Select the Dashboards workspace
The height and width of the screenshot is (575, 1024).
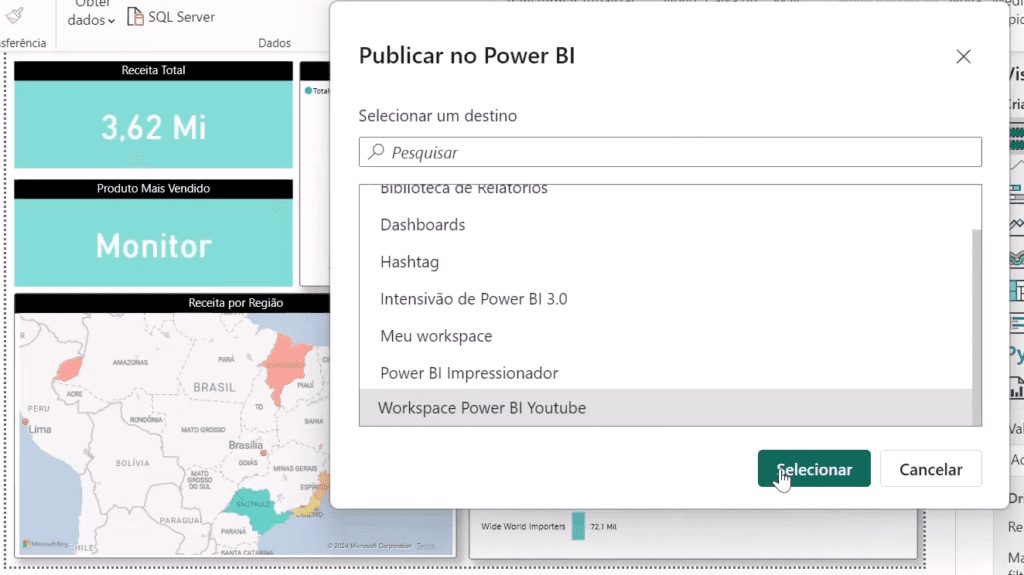tap(666, 225)
